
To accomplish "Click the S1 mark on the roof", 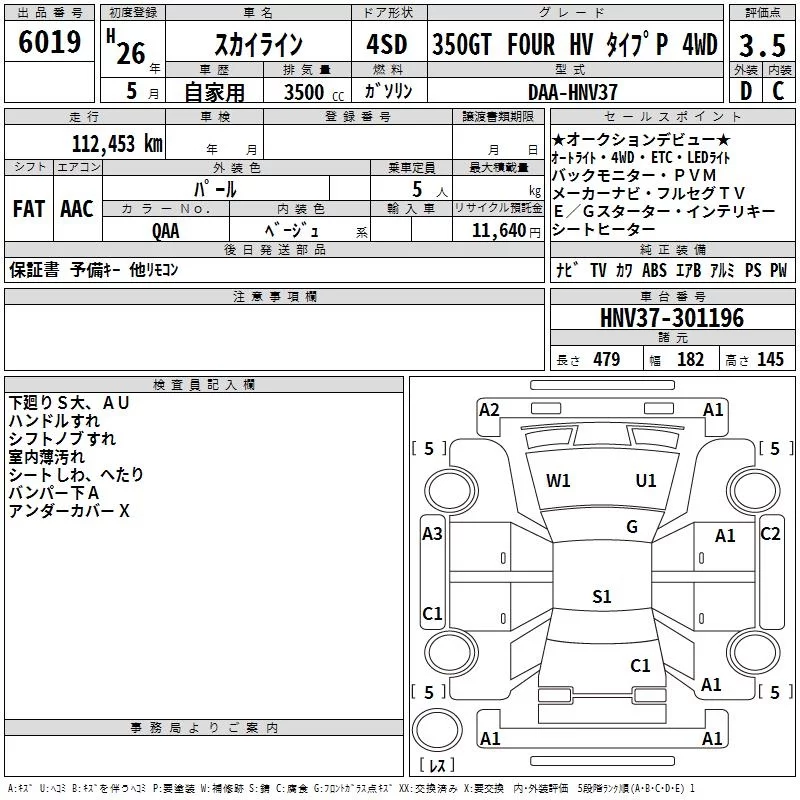I will (602, 596).
